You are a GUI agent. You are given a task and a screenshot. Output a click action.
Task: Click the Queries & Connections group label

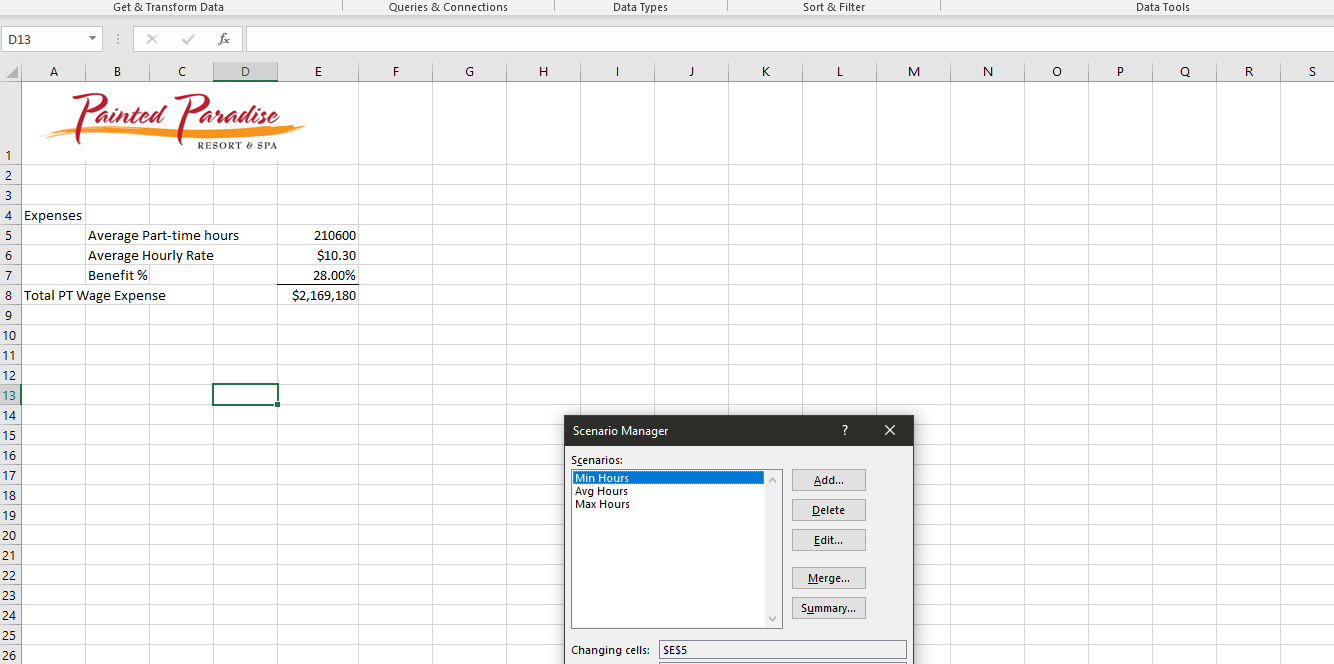pos(448,7)
